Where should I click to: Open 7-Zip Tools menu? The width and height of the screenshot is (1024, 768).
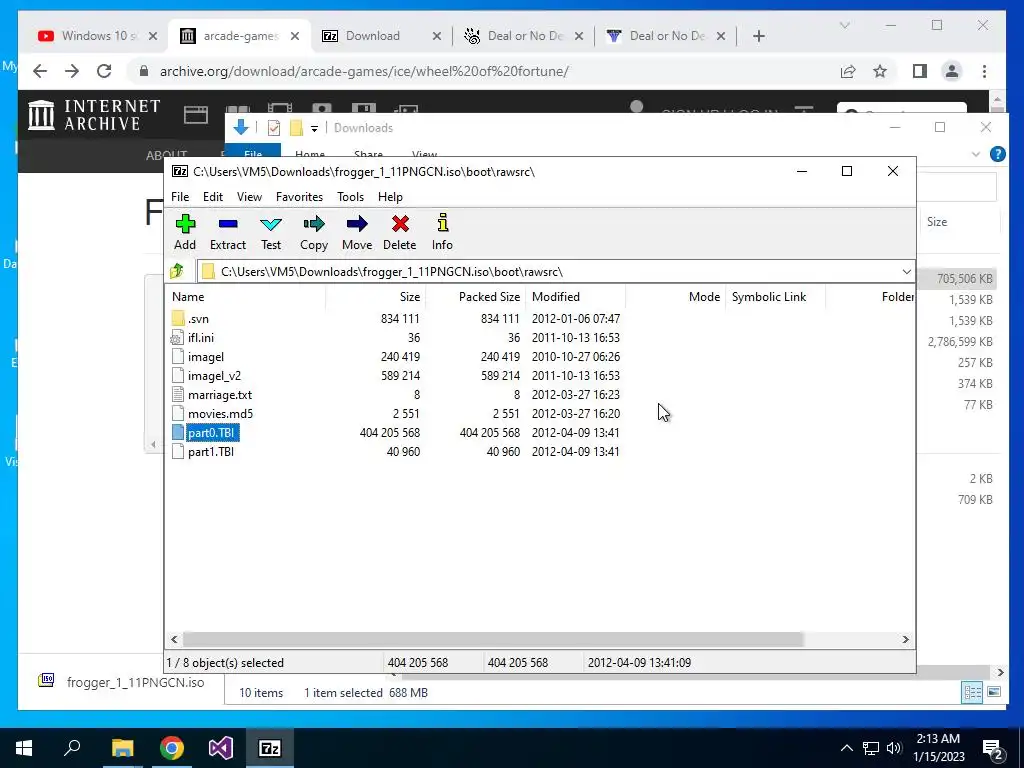351,197
